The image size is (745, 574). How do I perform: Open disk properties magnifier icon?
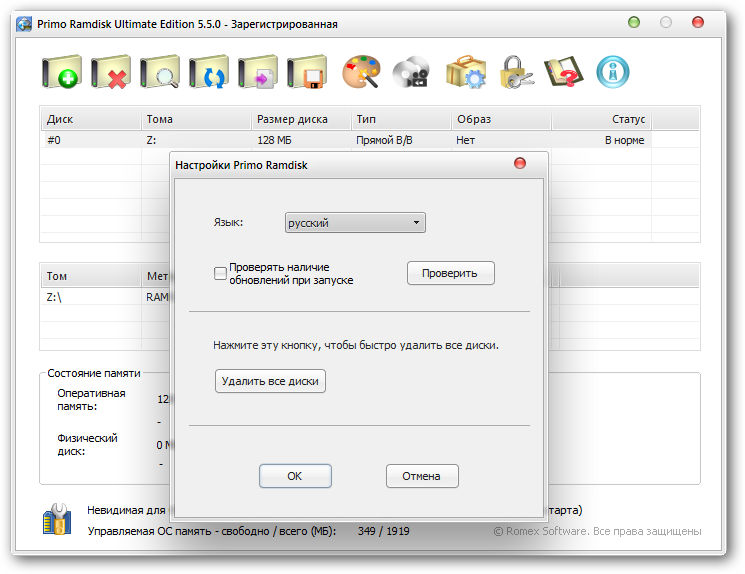tap(160, 72)
